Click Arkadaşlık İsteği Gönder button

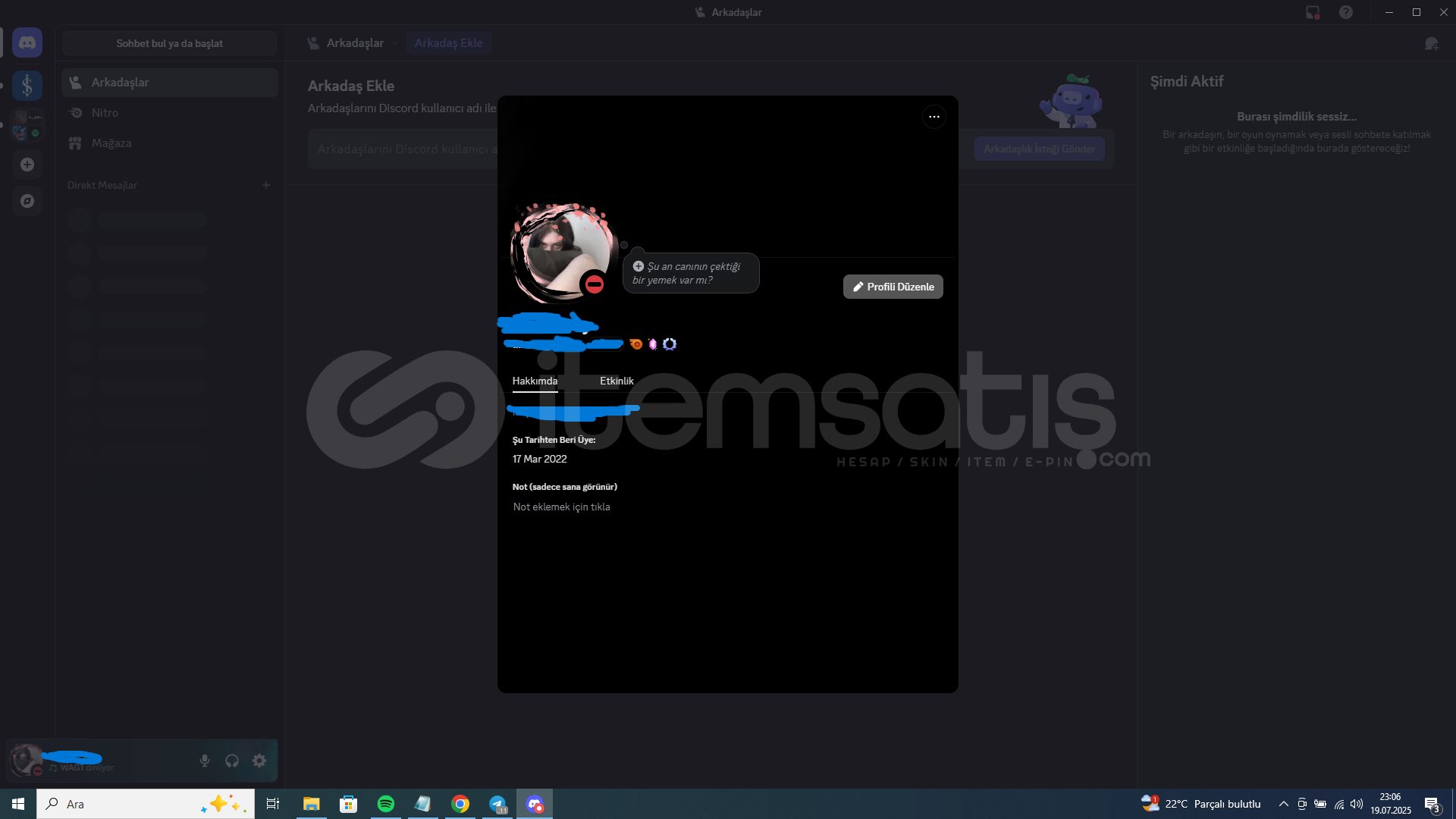tap(1039, 149)
